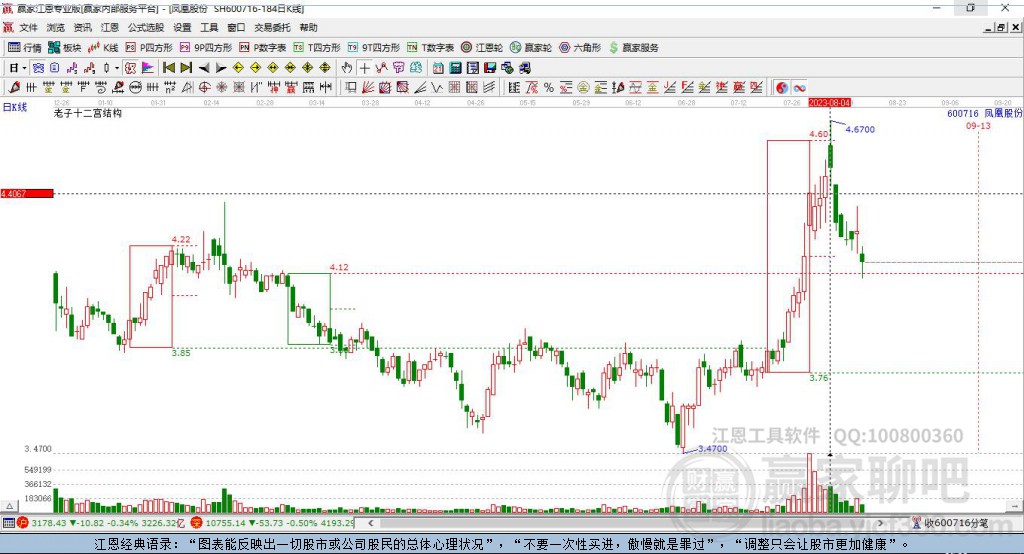Image resolution: width=1024 pixels, height=554 pixels.
Task: Open the 江恩 menu
Action: pos(110,27)
